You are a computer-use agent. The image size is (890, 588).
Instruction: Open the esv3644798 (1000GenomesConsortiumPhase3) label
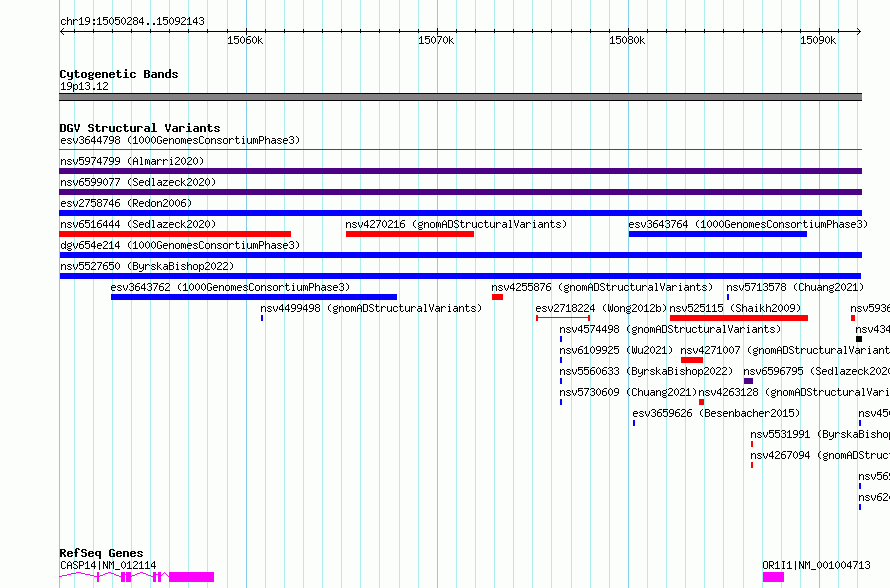pos(180,140)
